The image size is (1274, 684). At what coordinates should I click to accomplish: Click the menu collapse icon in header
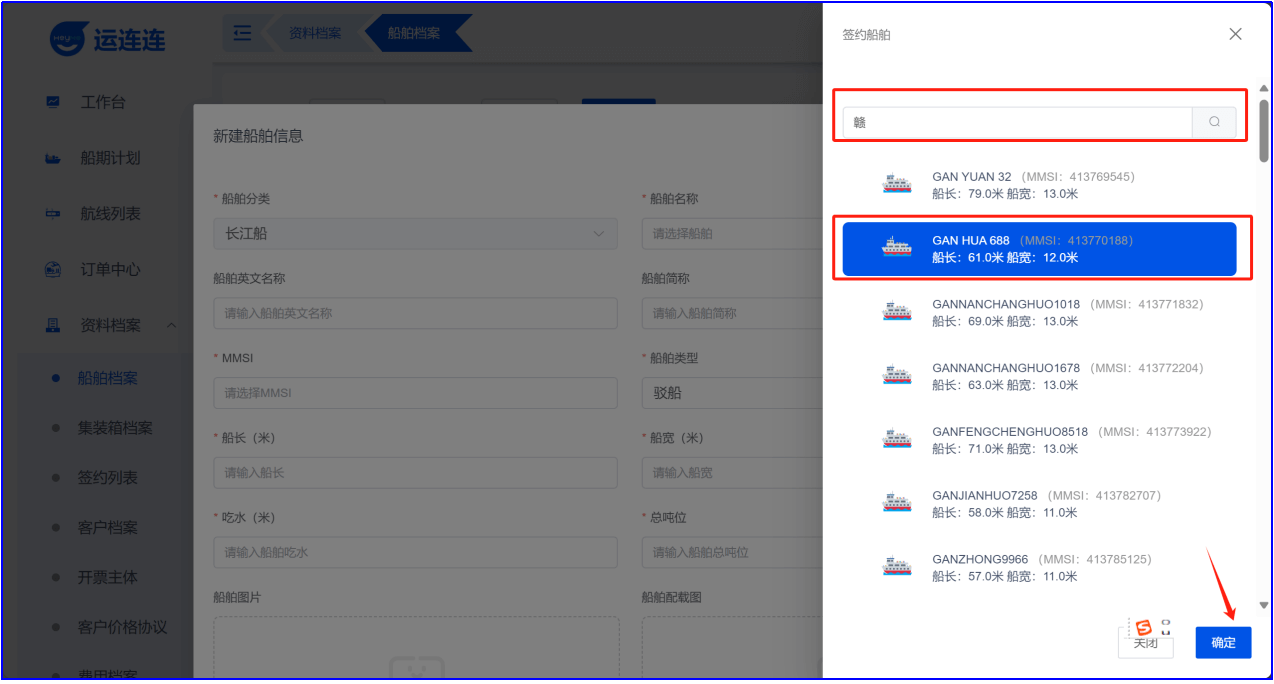tap(241, 33)
